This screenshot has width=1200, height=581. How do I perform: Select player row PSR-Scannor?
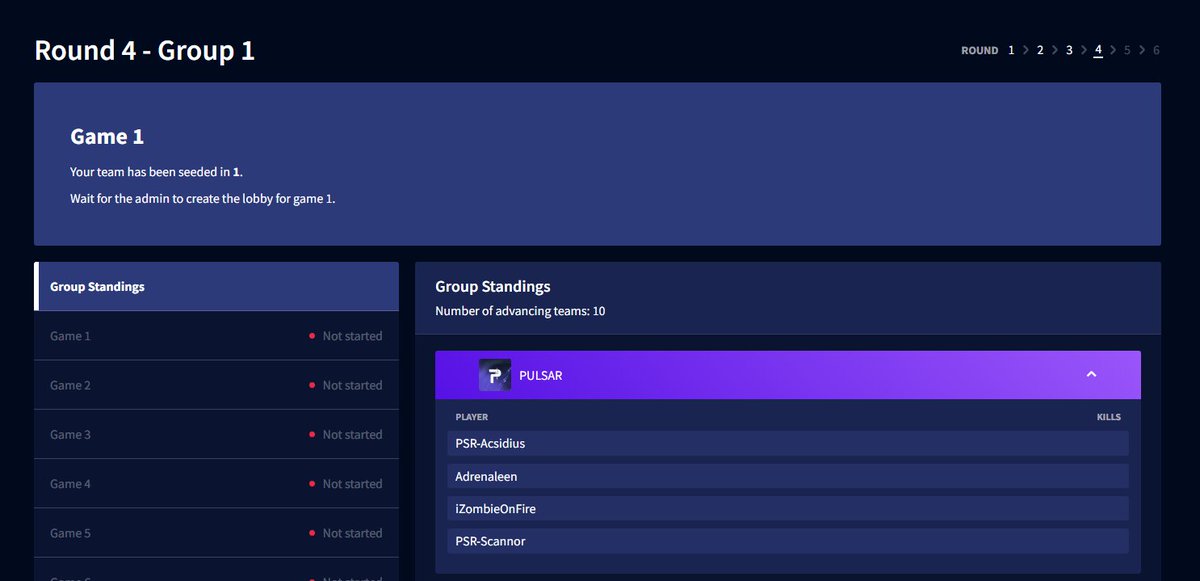coord(788,541)
